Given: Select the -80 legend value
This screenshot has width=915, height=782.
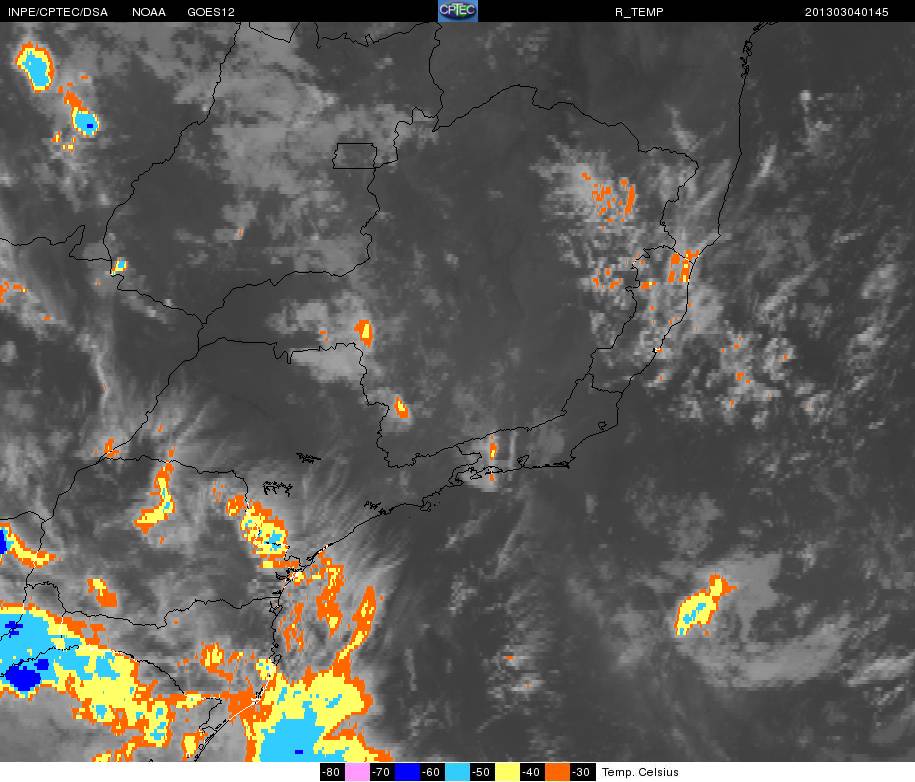Looking at the screenshot, I should 332,772.
